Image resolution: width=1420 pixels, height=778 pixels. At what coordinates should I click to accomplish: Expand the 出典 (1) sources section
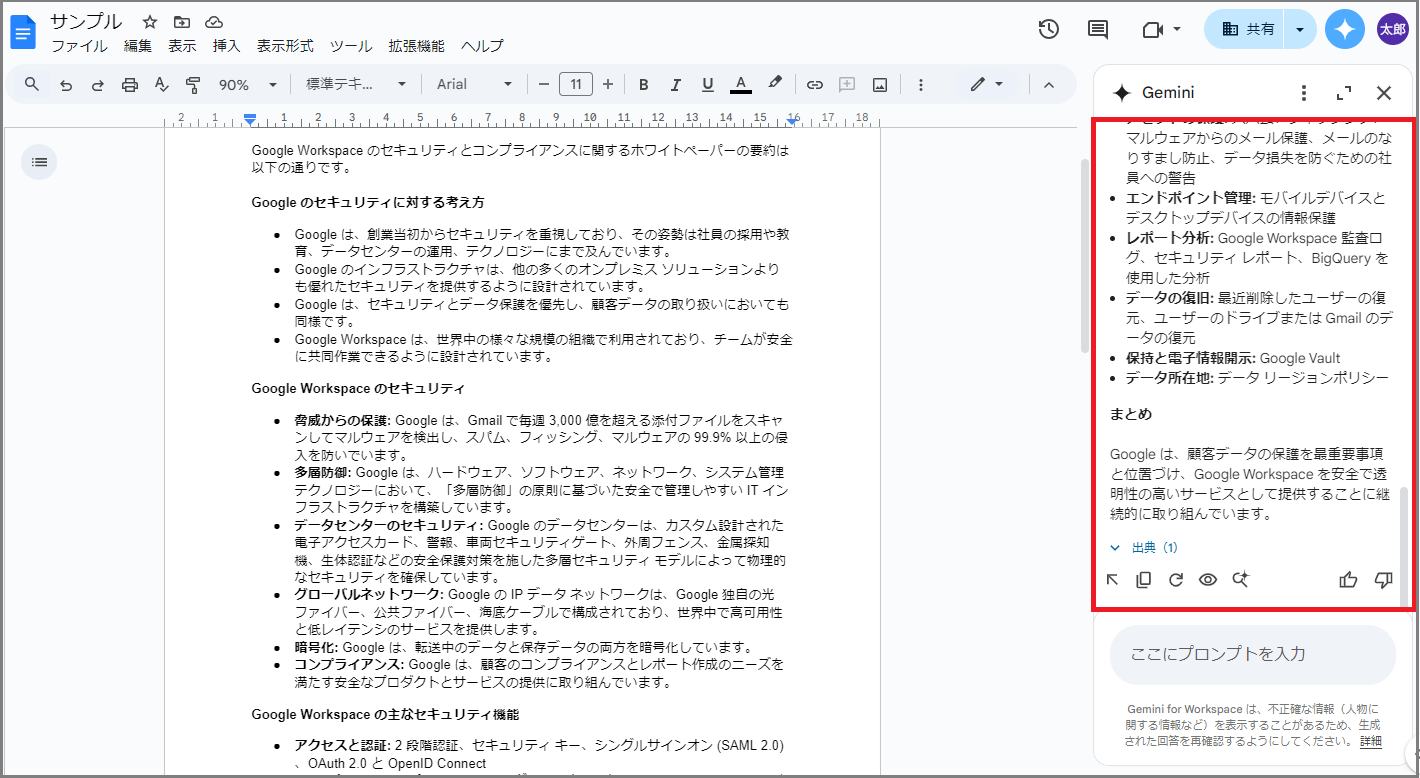pos(1143,548)
